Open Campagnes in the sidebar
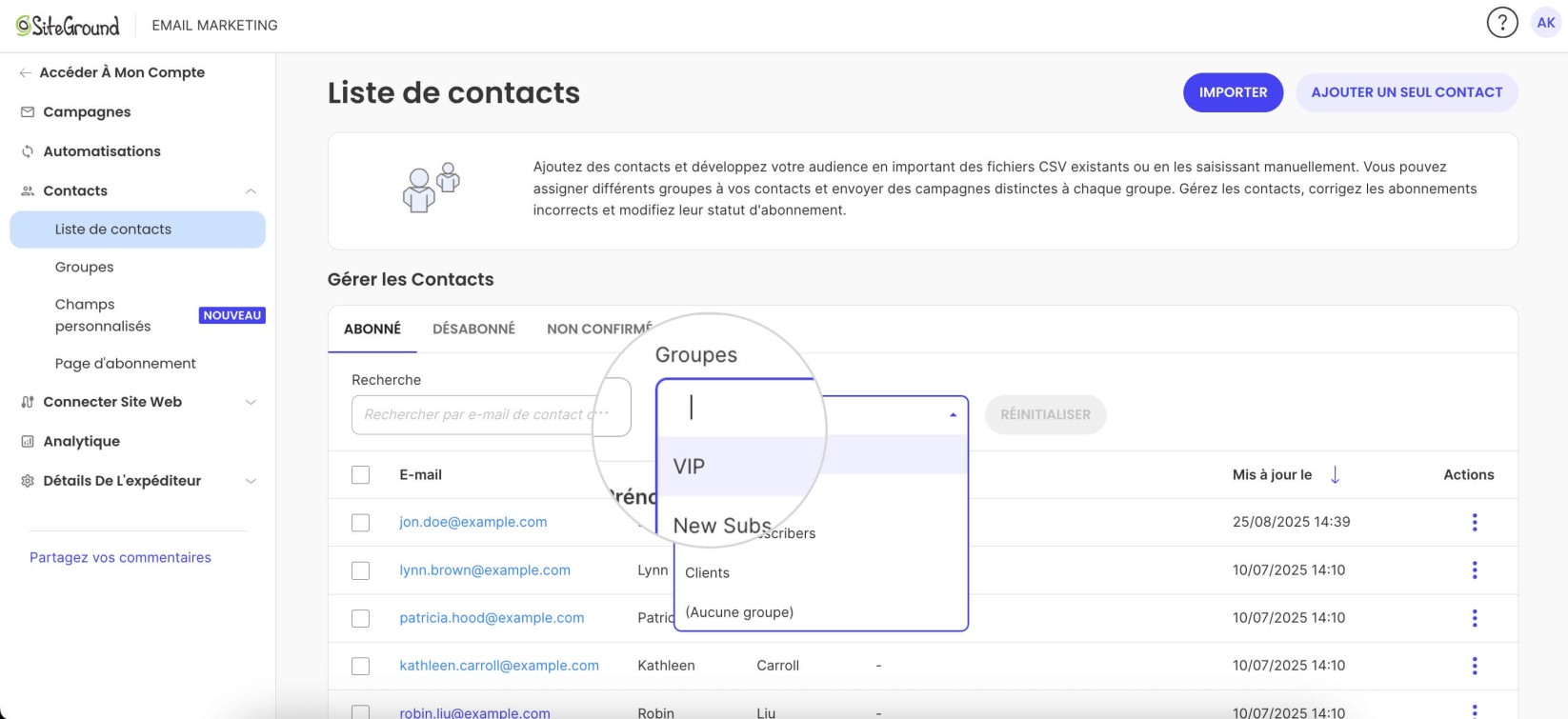Viewport: 1568px width, 719px height. point(87,112)
